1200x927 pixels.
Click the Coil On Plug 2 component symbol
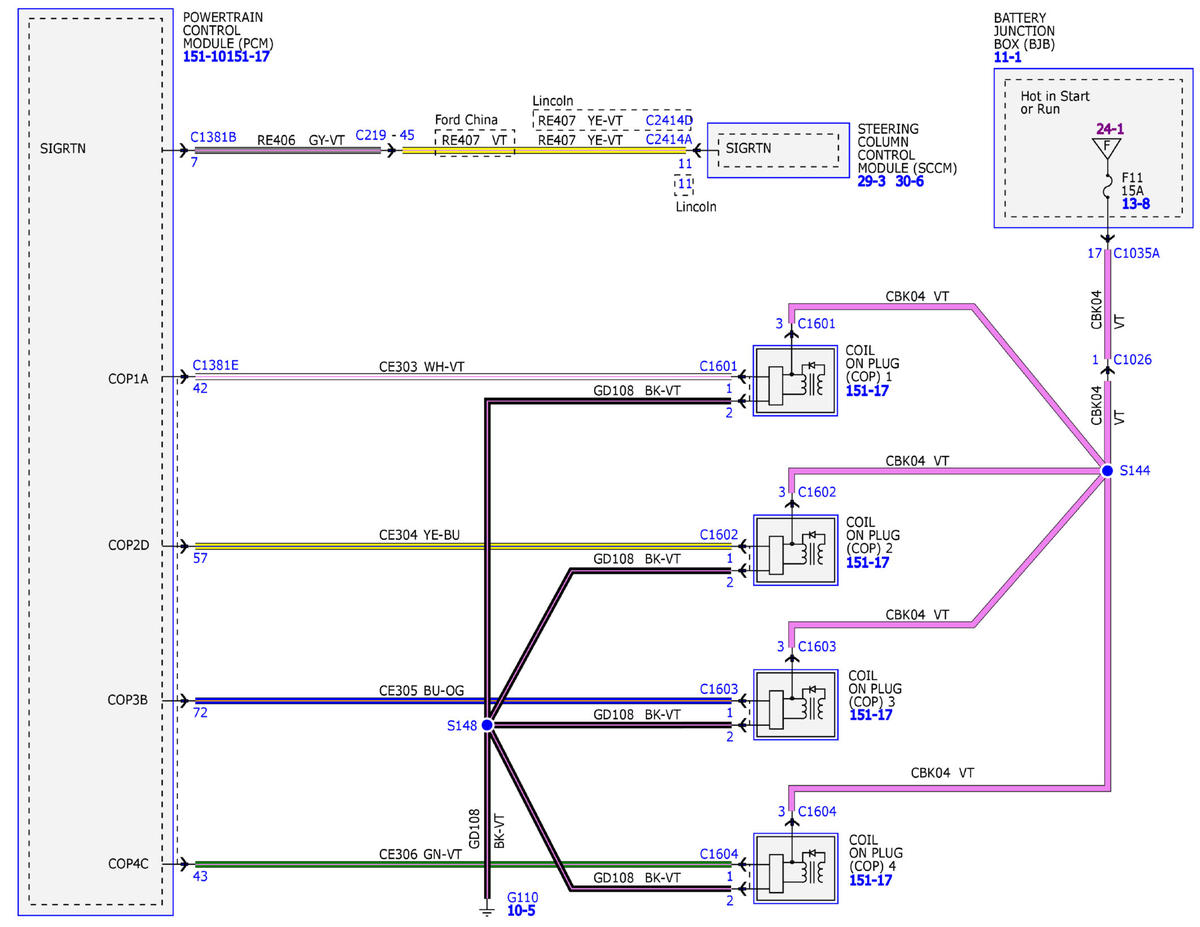tap(795, 549)
